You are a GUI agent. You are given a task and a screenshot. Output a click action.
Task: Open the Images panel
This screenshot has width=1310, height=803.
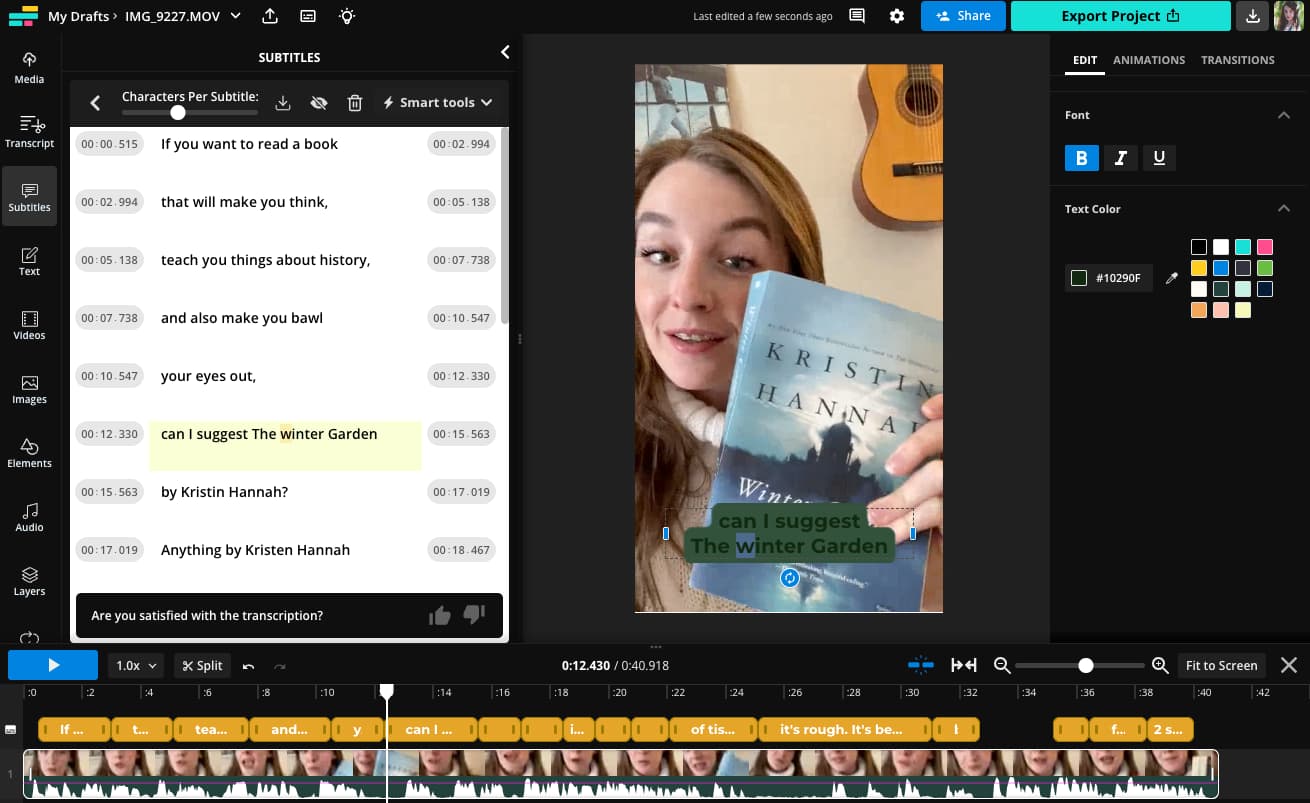29,388
